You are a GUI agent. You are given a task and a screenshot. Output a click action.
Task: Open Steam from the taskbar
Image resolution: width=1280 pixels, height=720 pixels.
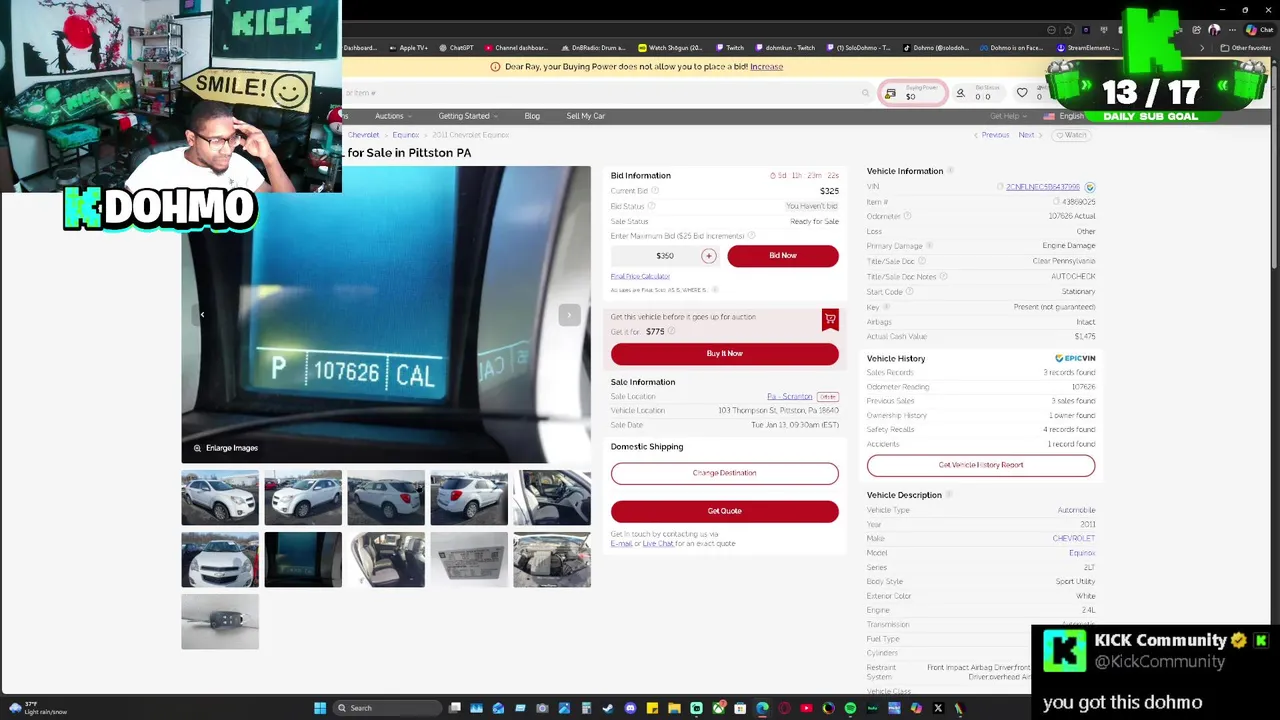(608, 708)
